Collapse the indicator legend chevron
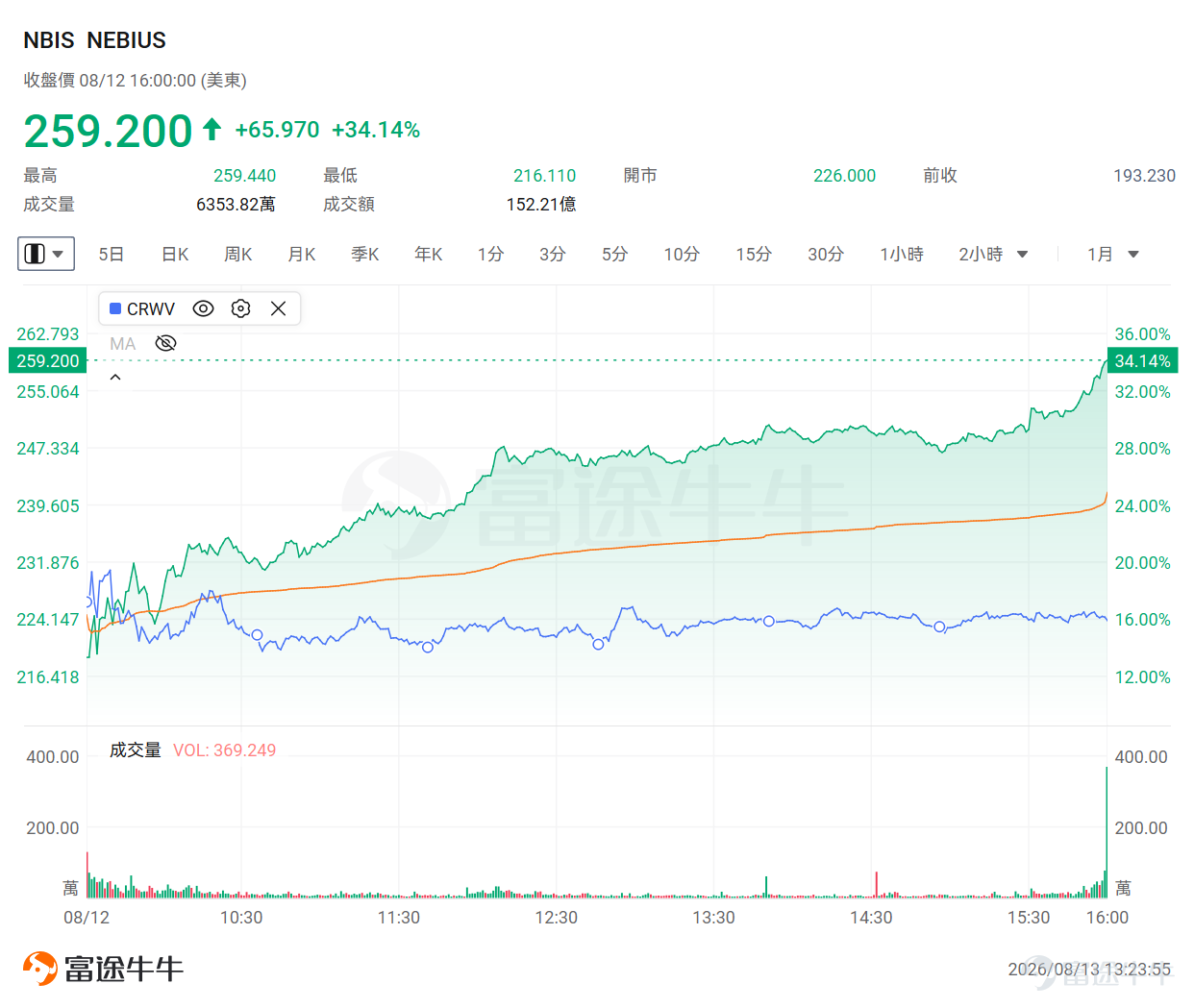Screen dimensions: 1194x1008 point(115,378)
